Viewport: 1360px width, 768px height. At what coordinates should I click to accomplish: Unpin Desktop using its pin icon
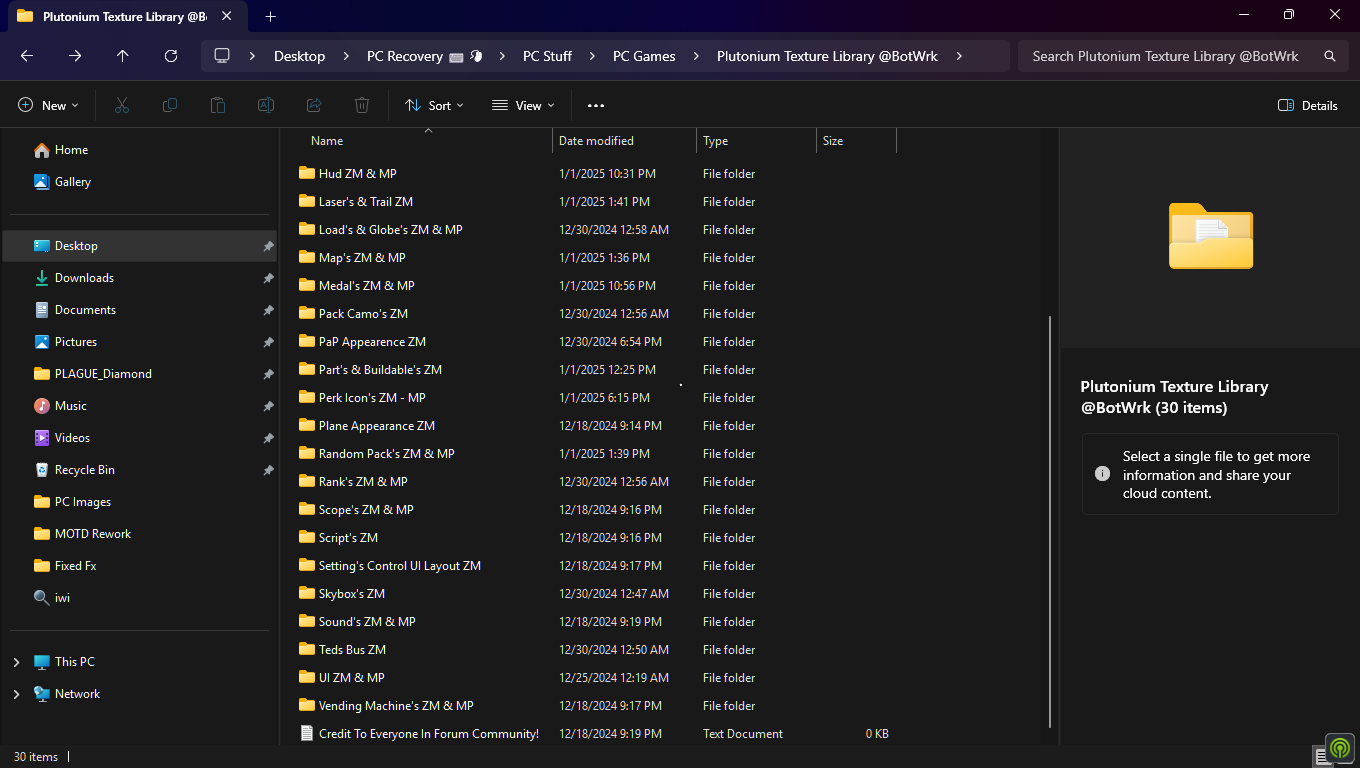[x=268, y=246]
